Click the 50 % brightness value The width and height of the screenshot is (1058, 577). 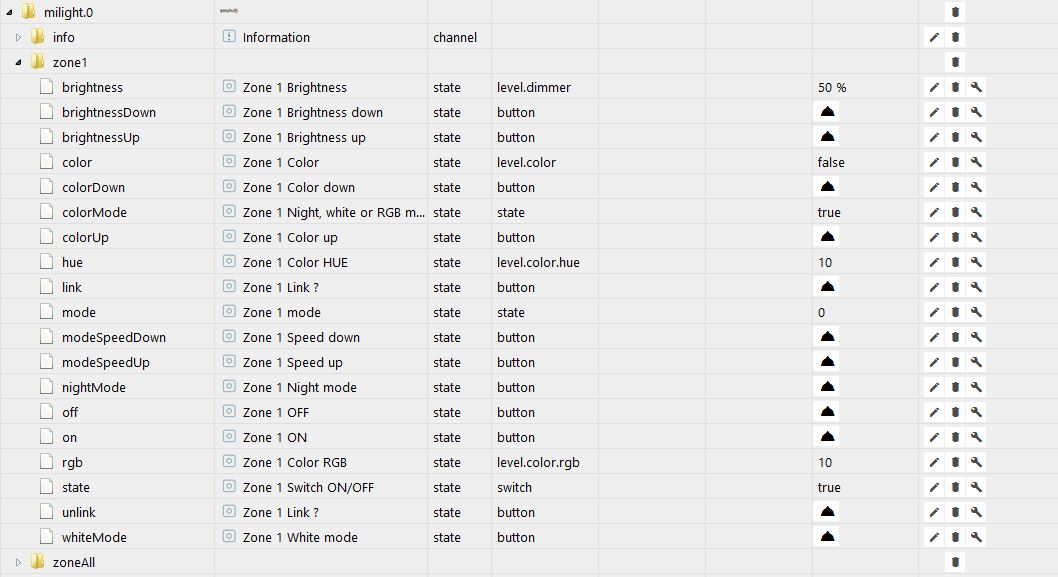tap(832, 88)
